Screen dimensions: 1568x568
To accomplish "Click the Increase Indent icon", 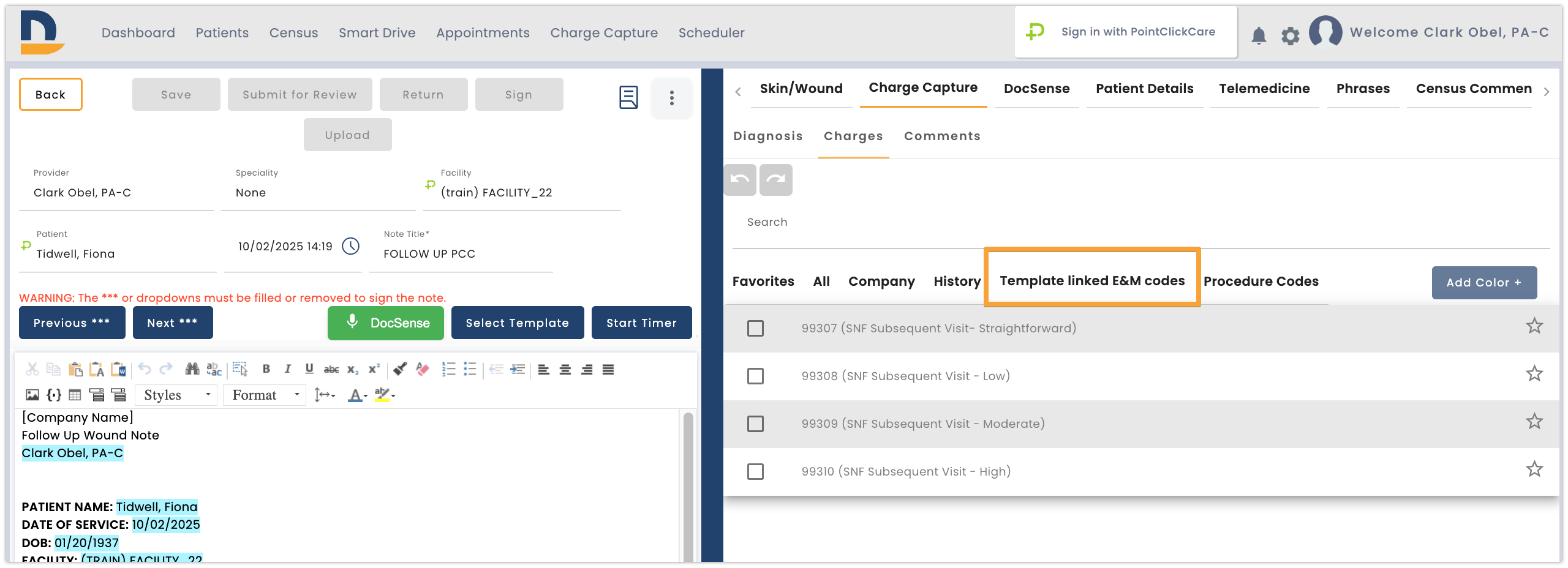I will (x=518, y=369).
